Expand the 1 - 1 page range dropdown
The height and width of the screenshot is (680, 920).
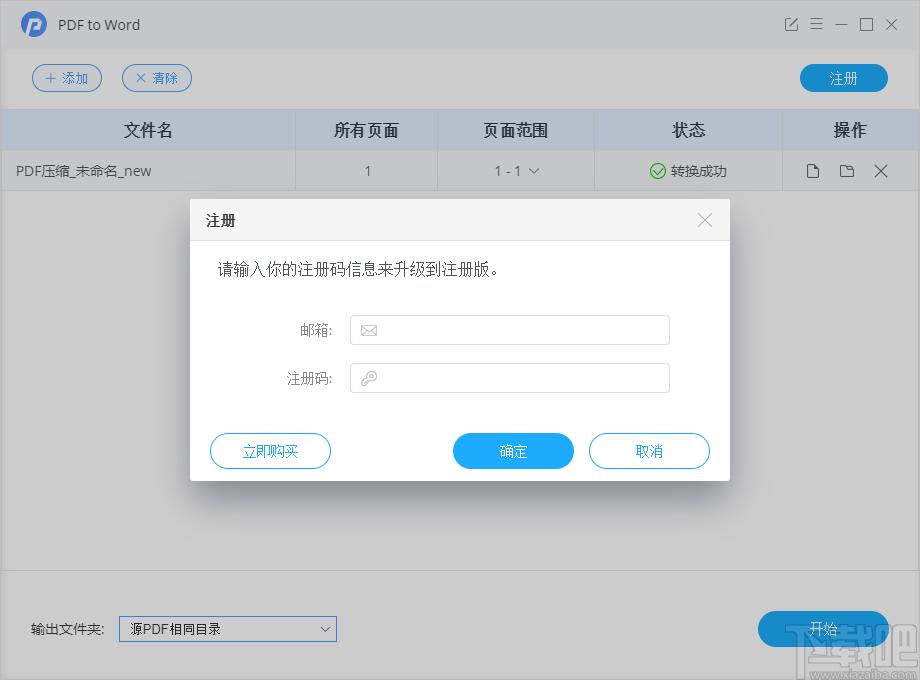pos(516,171)
